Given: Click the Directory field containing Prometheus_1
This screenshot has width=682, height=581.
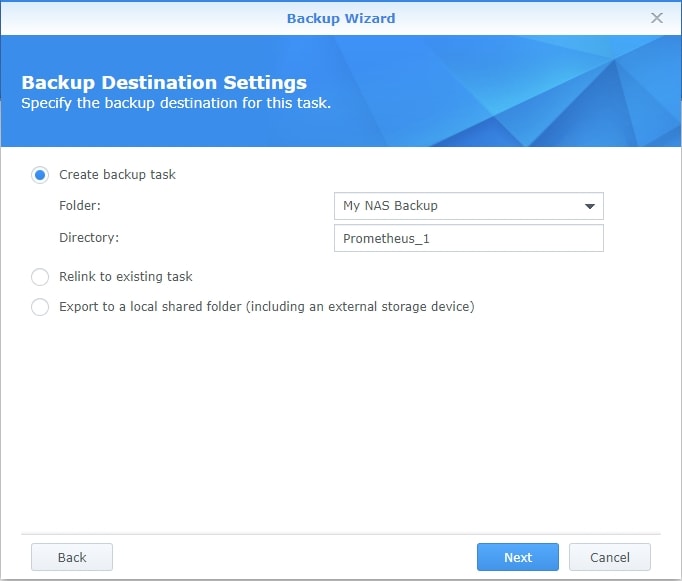Looking at the screenshot, I should coord(468,238).
